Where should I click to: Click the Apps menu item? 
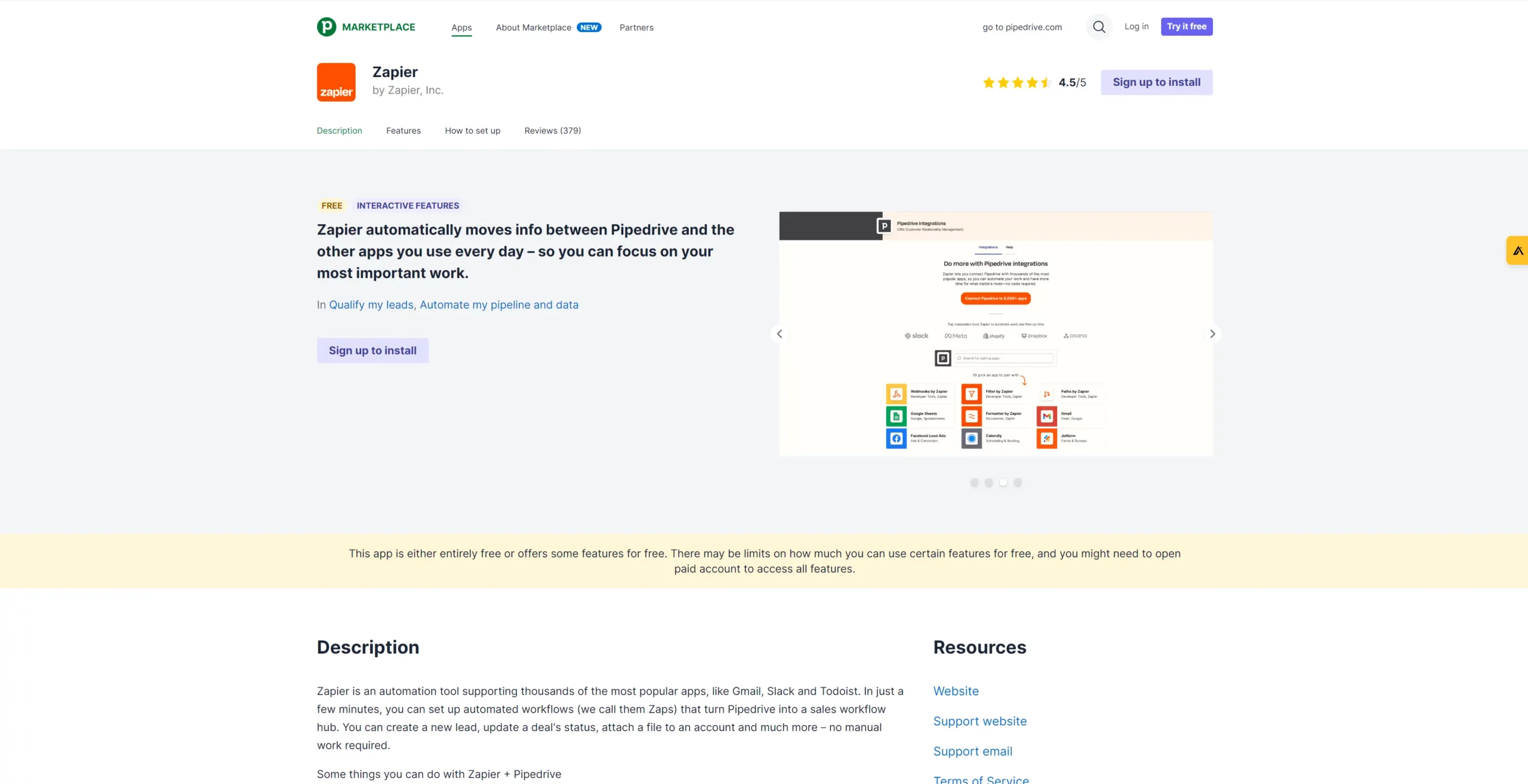click(x=461, y=27)
